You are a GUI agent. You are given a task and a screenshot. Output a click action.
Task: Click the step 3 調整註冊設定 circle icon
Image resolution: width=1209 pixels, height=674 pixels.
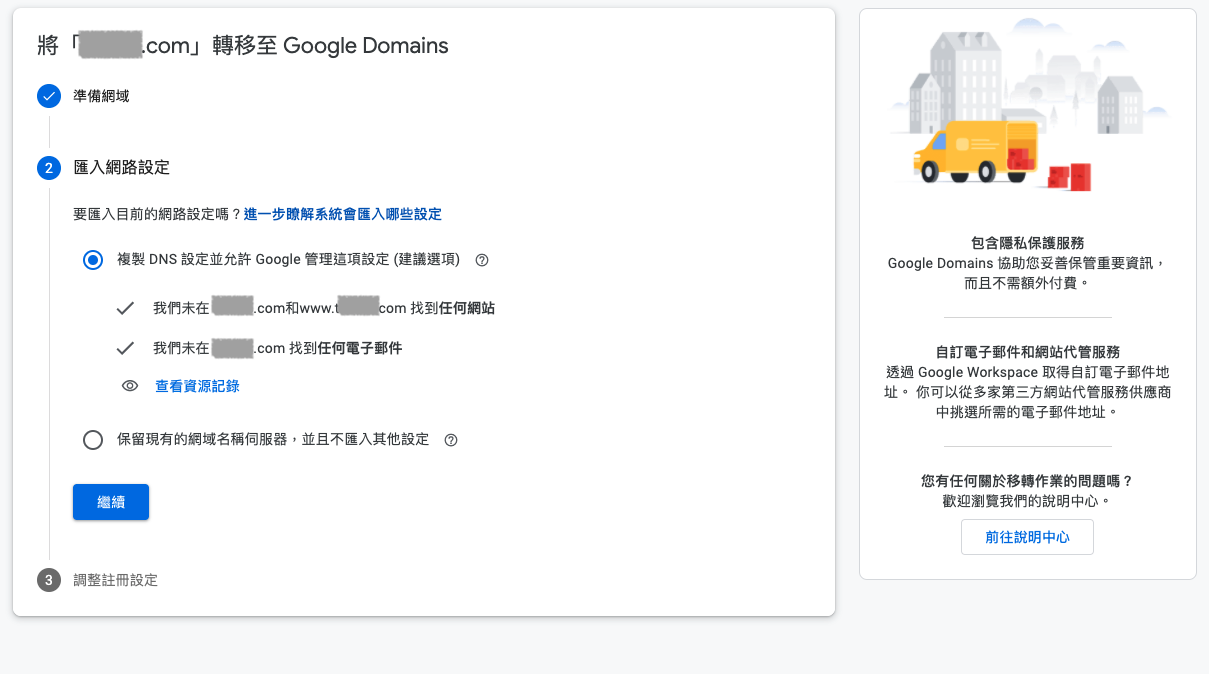tap(49, 580)
